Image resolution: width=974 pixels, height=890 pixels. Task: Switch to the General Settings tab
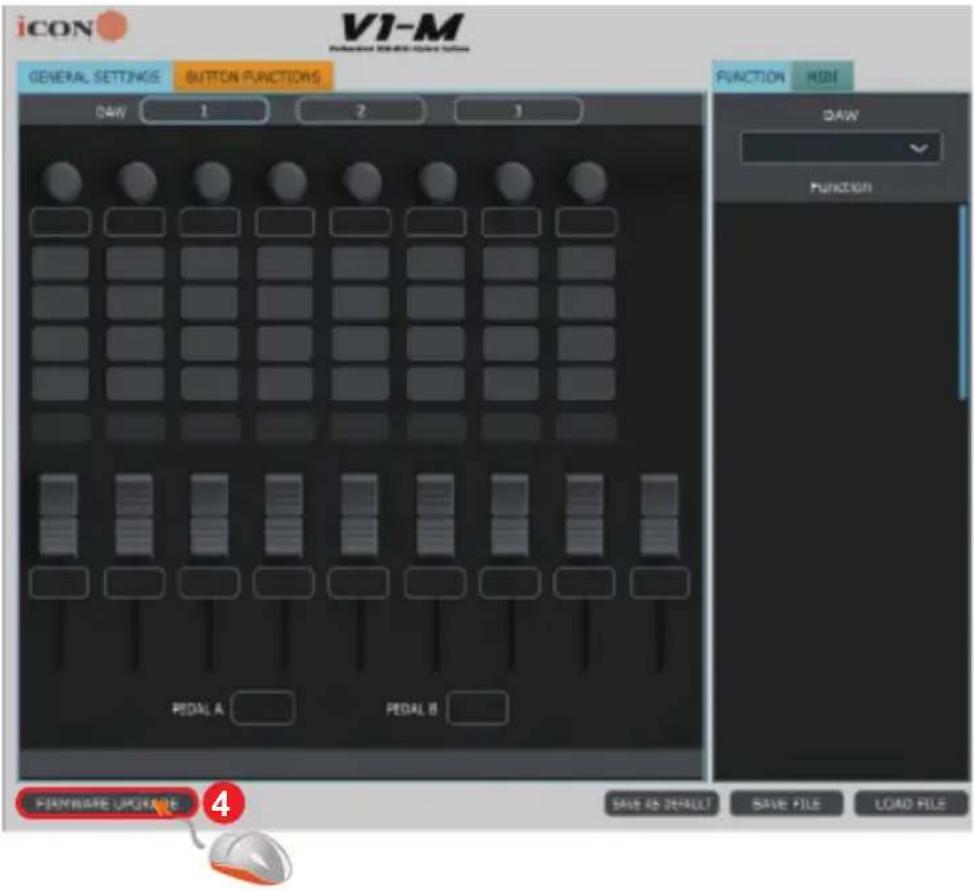click(x=94, y=77)
